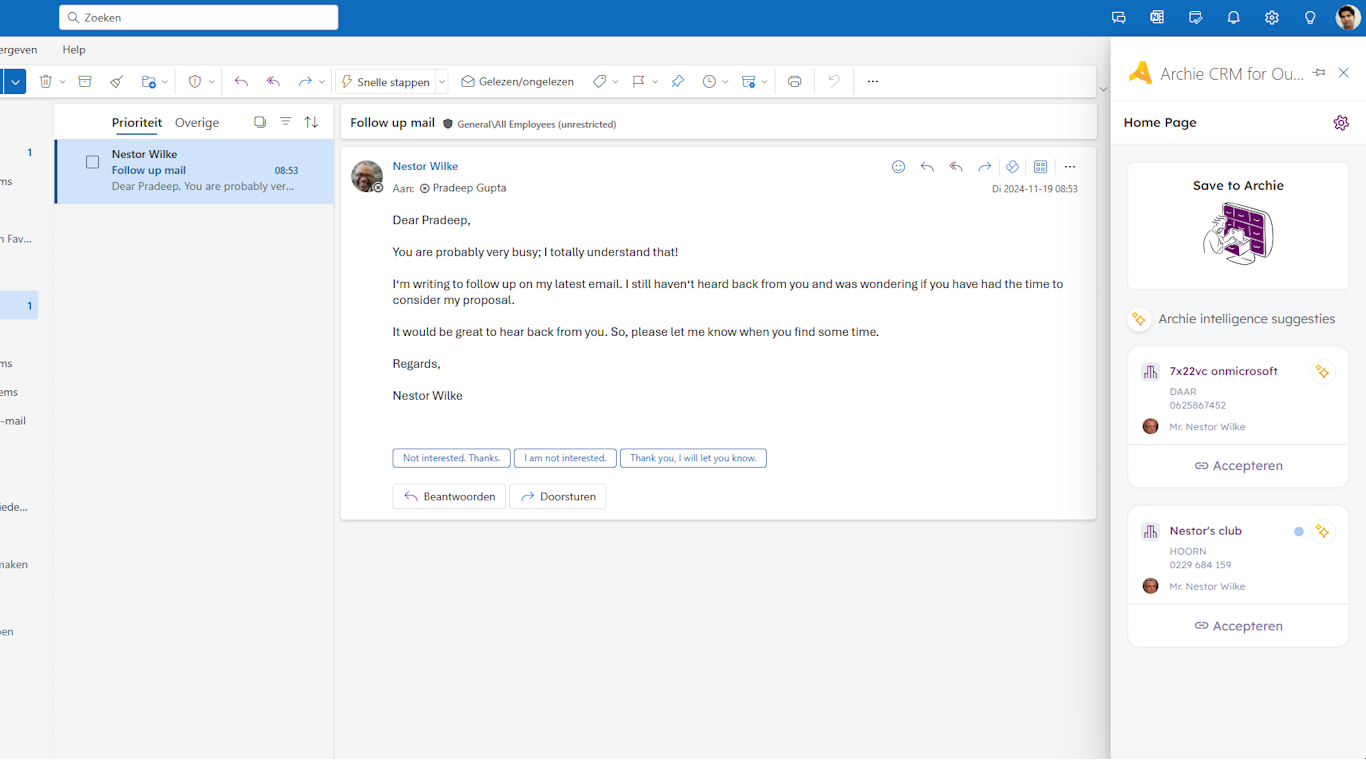Viewport: 1366px width, 768px height.
Task: Choose 'I am not interested.' suggested reply
Action: [x=565, y=458]
